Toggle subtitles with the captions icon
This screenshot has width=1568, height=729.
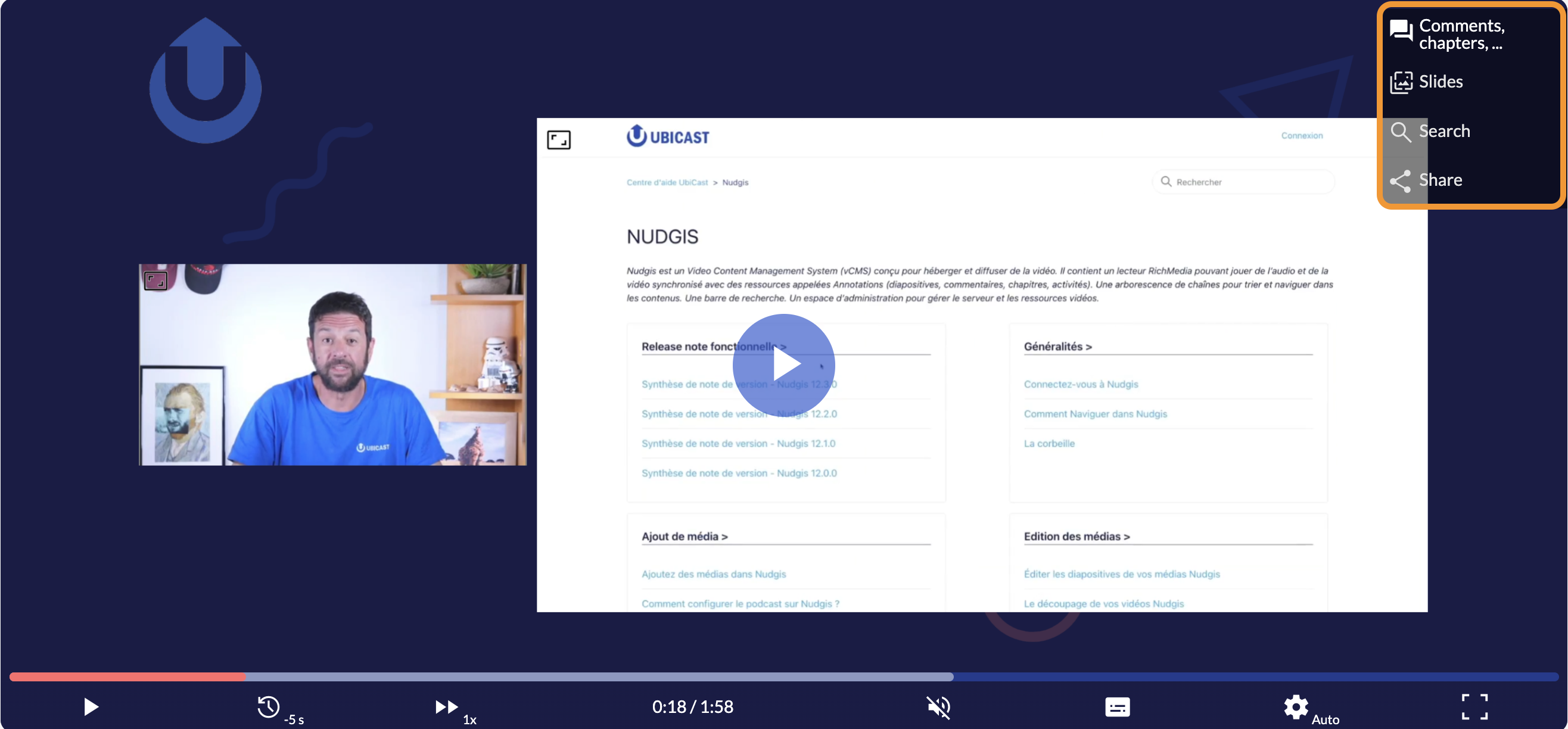[x=1117, y=707]
